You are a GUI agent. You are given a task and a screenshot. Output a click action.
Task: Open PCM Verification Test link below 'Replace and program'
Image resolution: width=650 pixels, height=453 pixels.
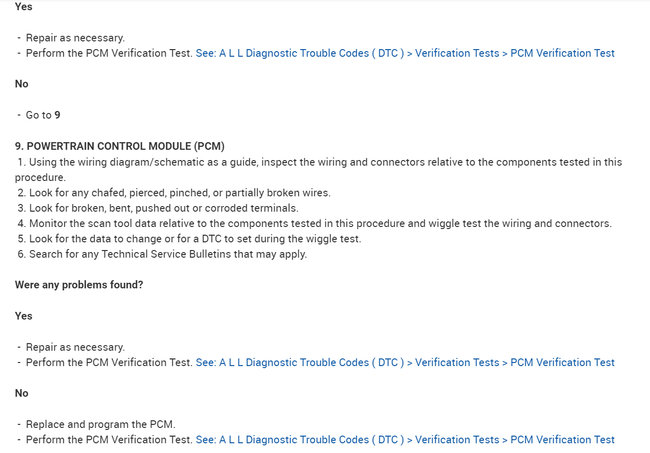coord(405,440)
